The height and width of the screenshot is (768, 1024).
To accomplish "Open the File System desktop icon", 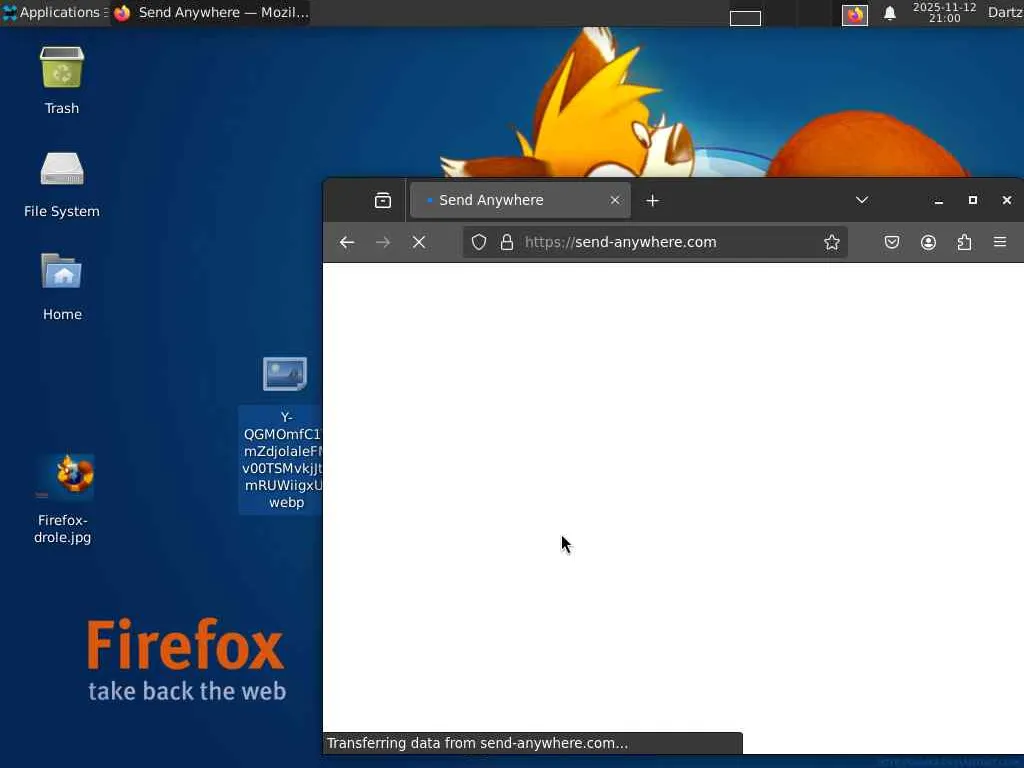I will pyautogui.click(x=62, y=184).
